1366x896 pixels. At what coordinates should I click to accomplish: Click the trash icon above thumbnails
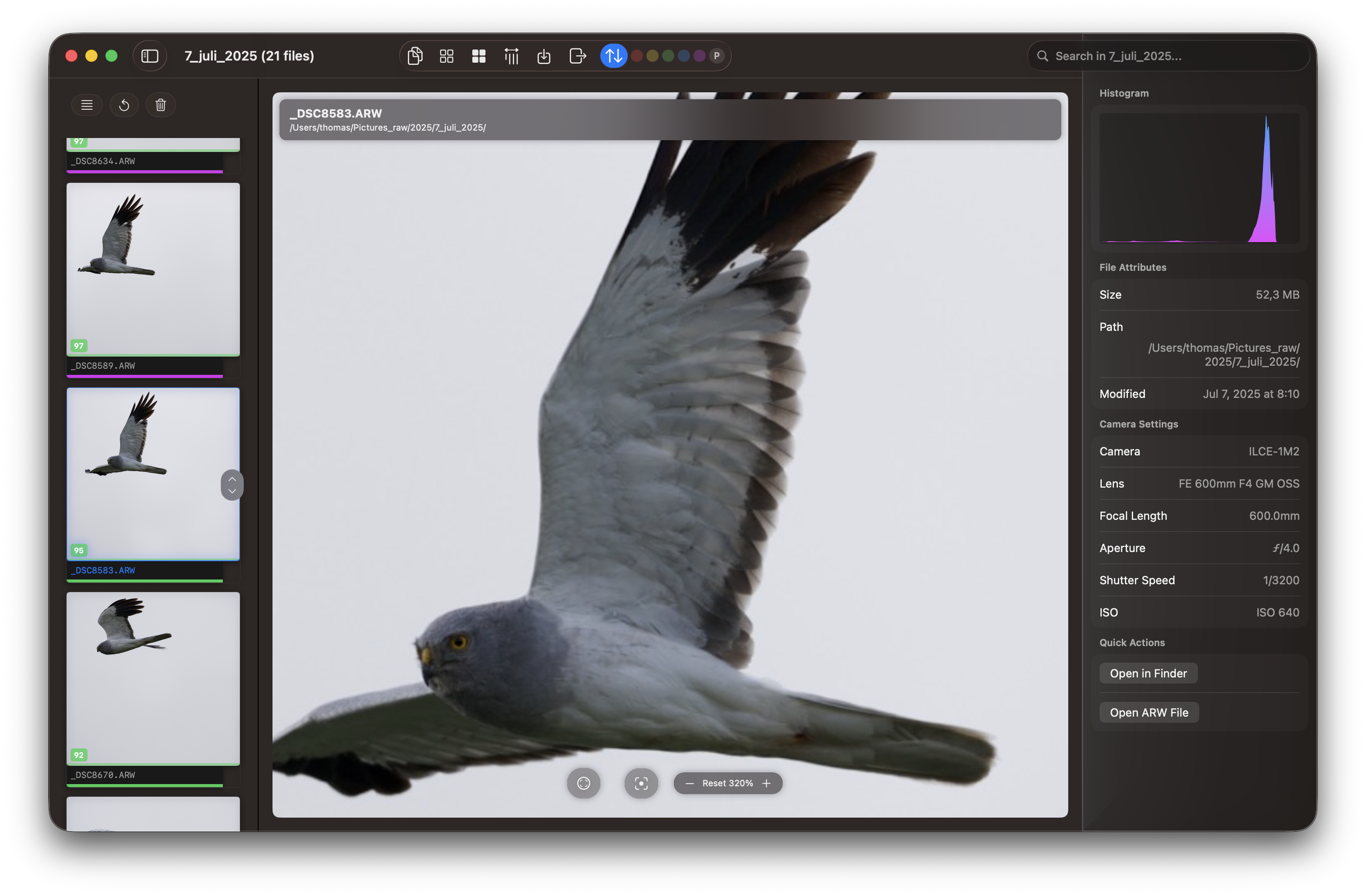pyautogui.click(x=161, y=105)
